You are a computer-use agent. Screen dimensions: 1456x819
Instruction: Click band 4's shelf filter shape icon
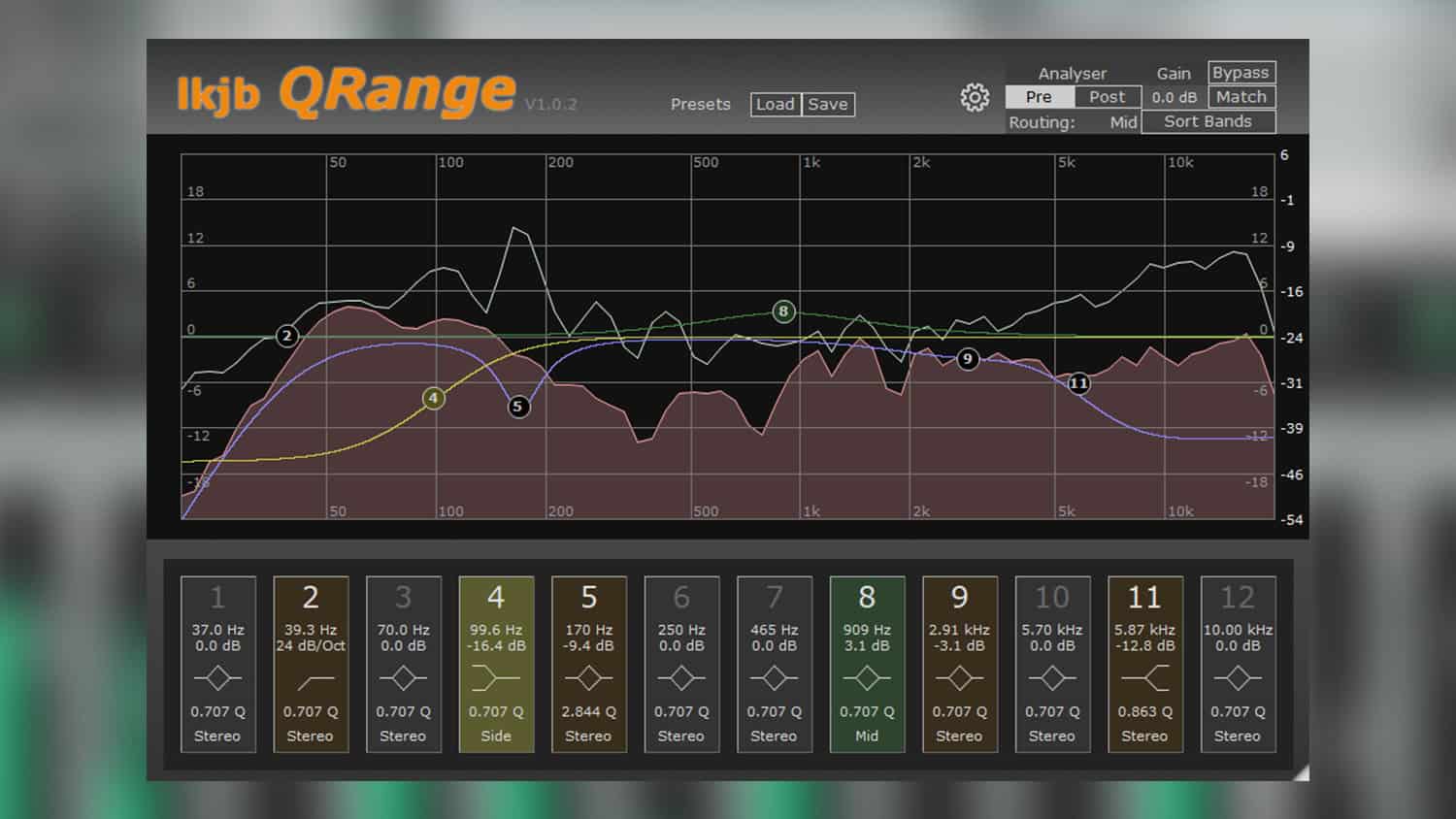496,677
